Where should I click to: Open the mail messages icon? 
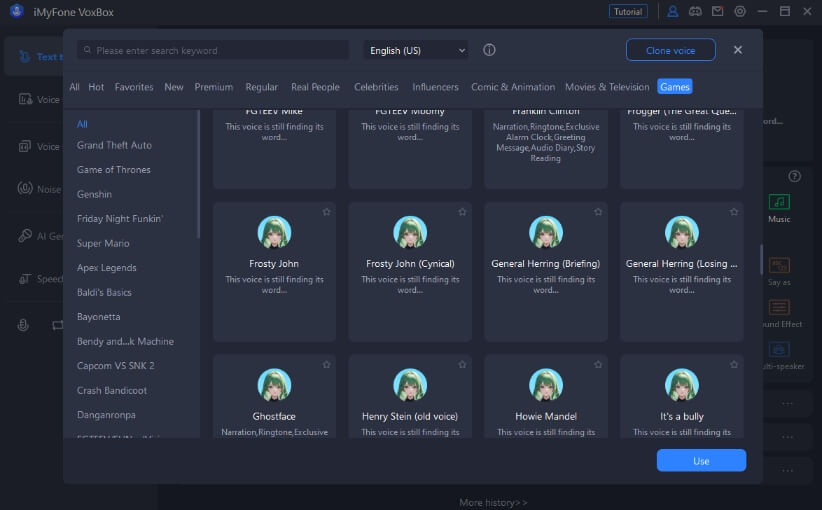[718, 12]
